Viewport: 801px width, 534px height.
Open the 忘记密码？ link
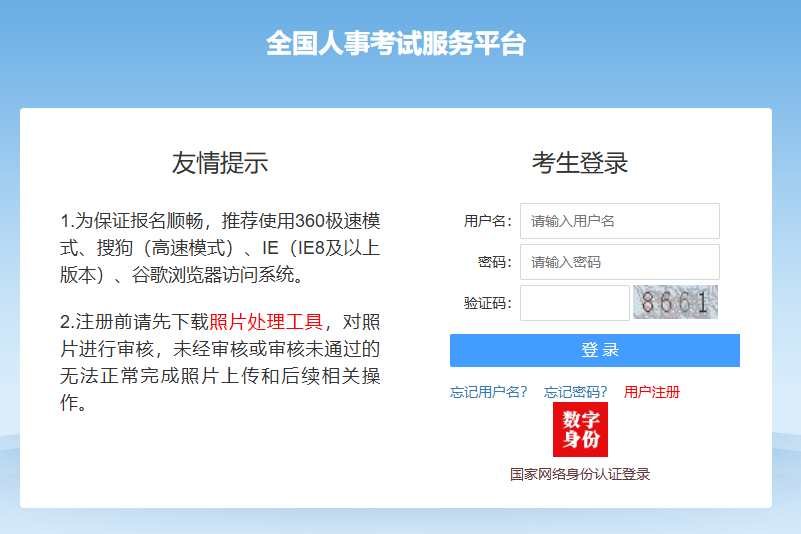(x=576, y=392)
